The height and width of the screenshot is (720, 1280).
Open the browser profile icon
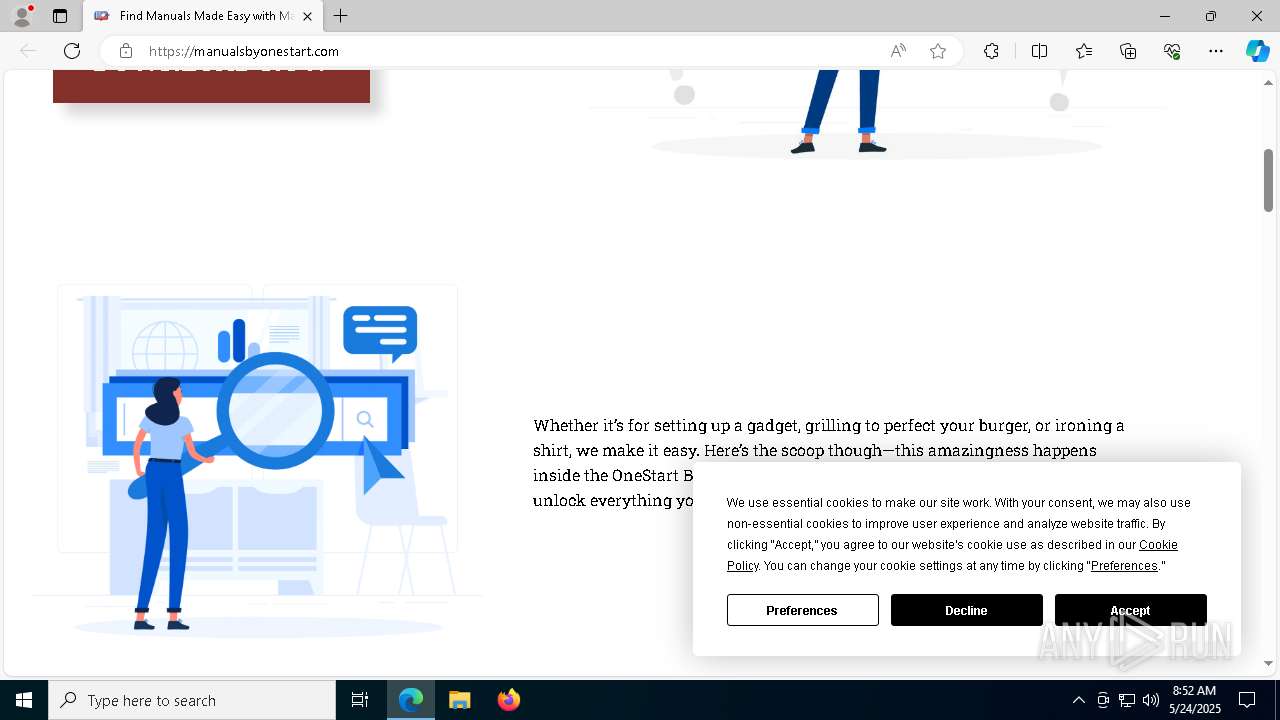tap(21, 16)
